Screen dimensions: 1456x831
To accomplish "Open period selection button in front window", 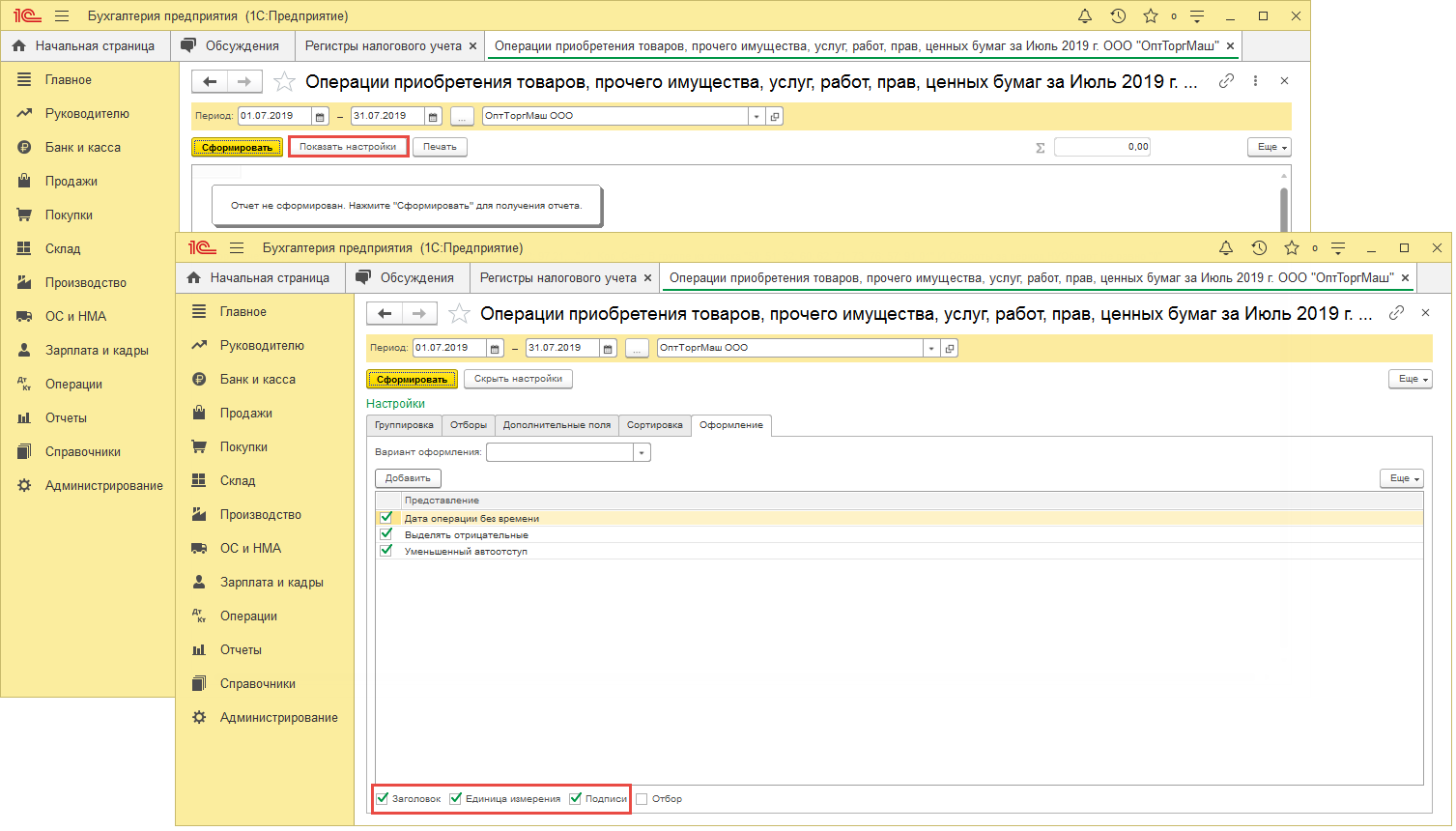I will tap(637, 348).
